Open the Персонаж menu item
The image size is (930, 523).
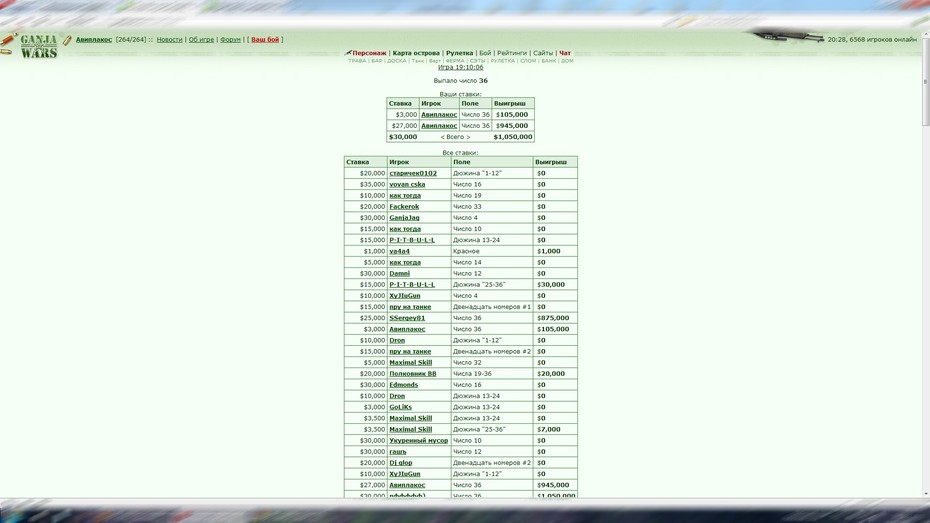369,53
